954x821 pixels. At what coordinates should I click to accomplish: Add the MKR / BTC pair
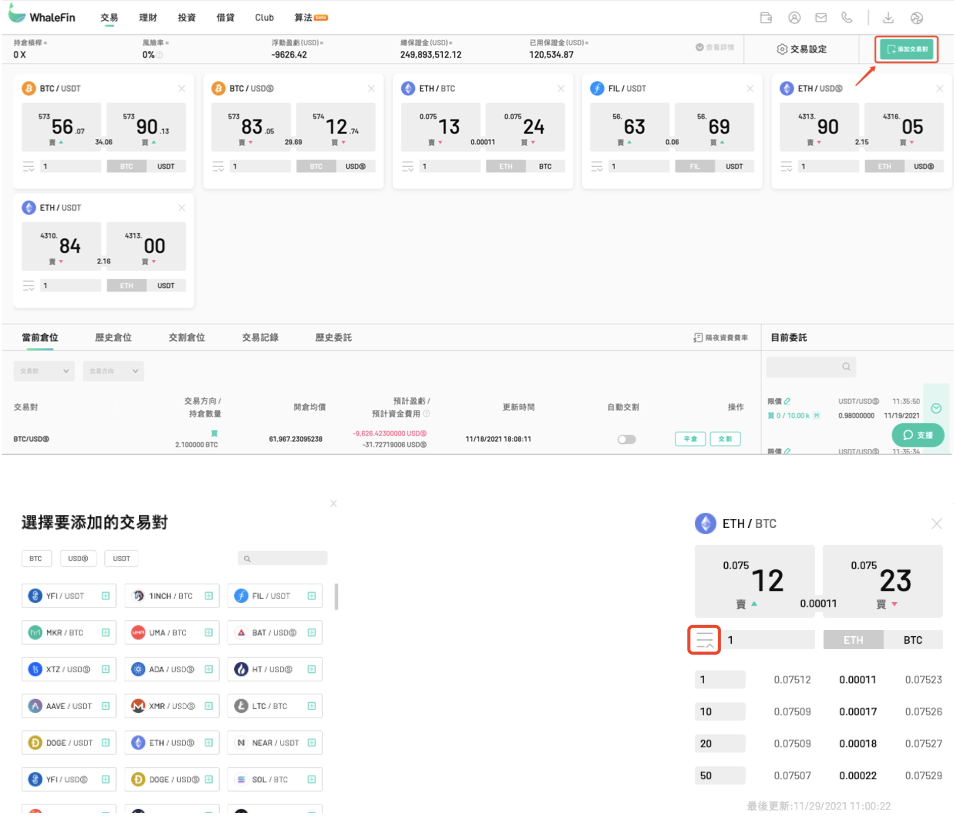tap(105, 633)
